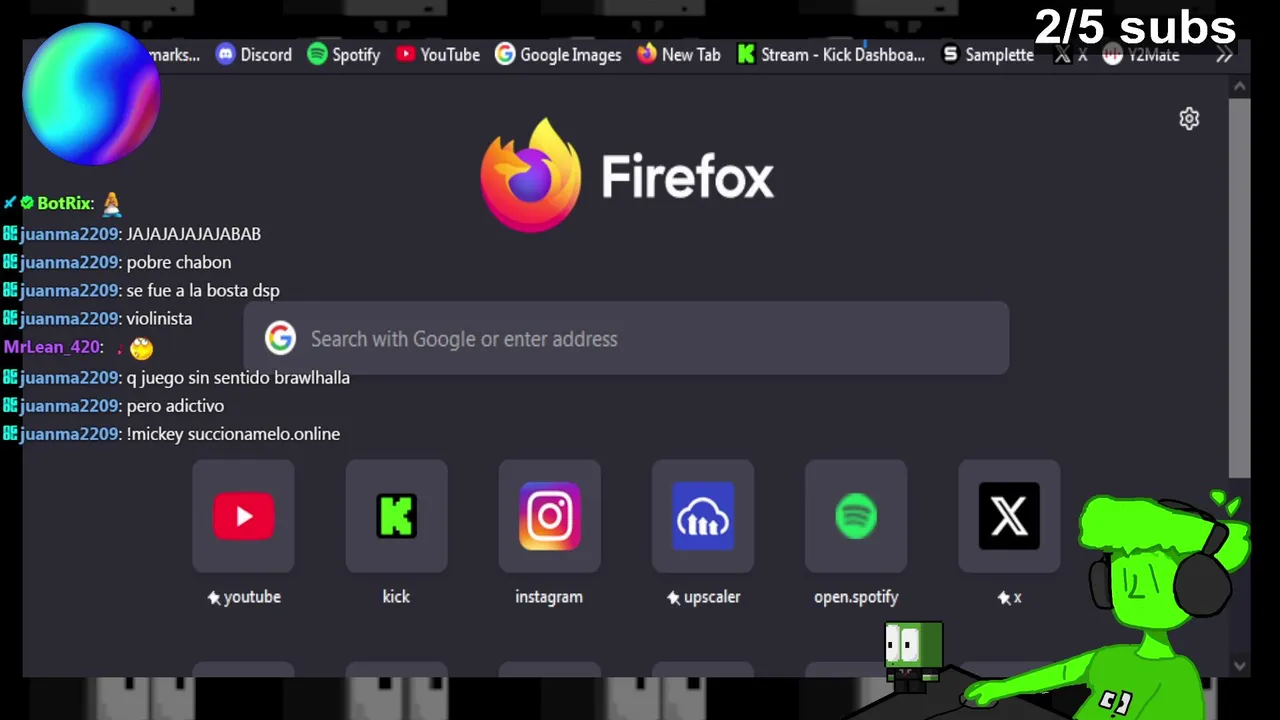Click the '2/5 subs' counter text
Viewport: 1280px width, 720px height.
pyautogui.click(x=1136, y=28)
